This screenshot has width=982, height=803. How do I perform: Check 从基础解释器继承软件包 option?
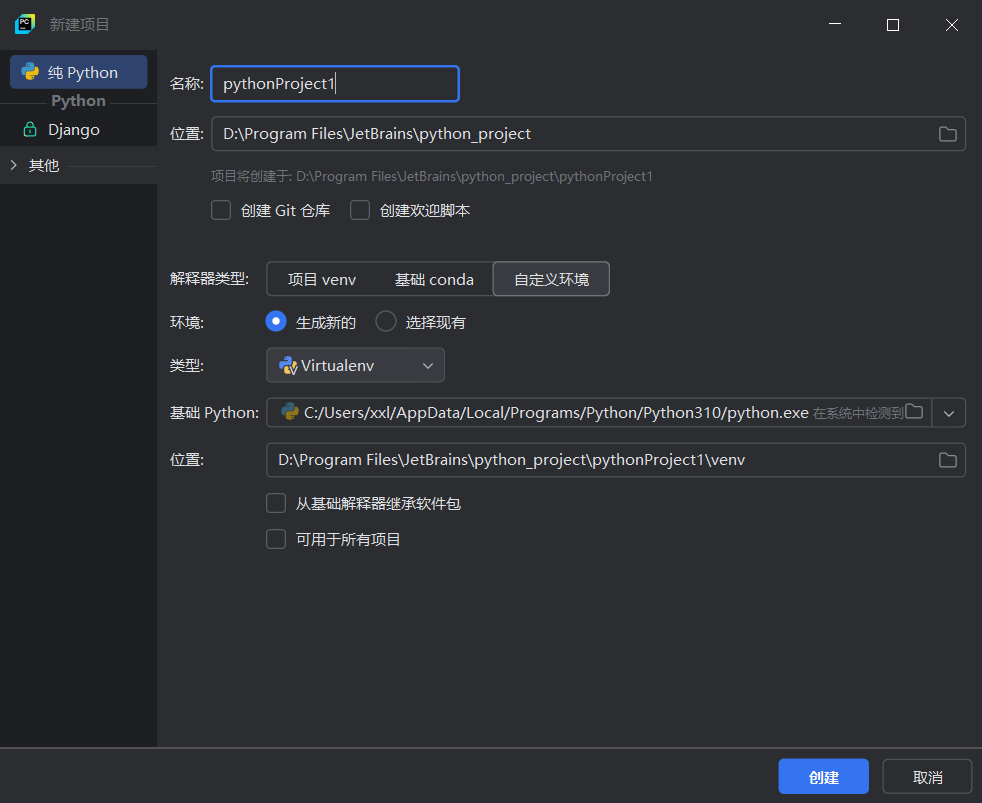click(276, 503)
